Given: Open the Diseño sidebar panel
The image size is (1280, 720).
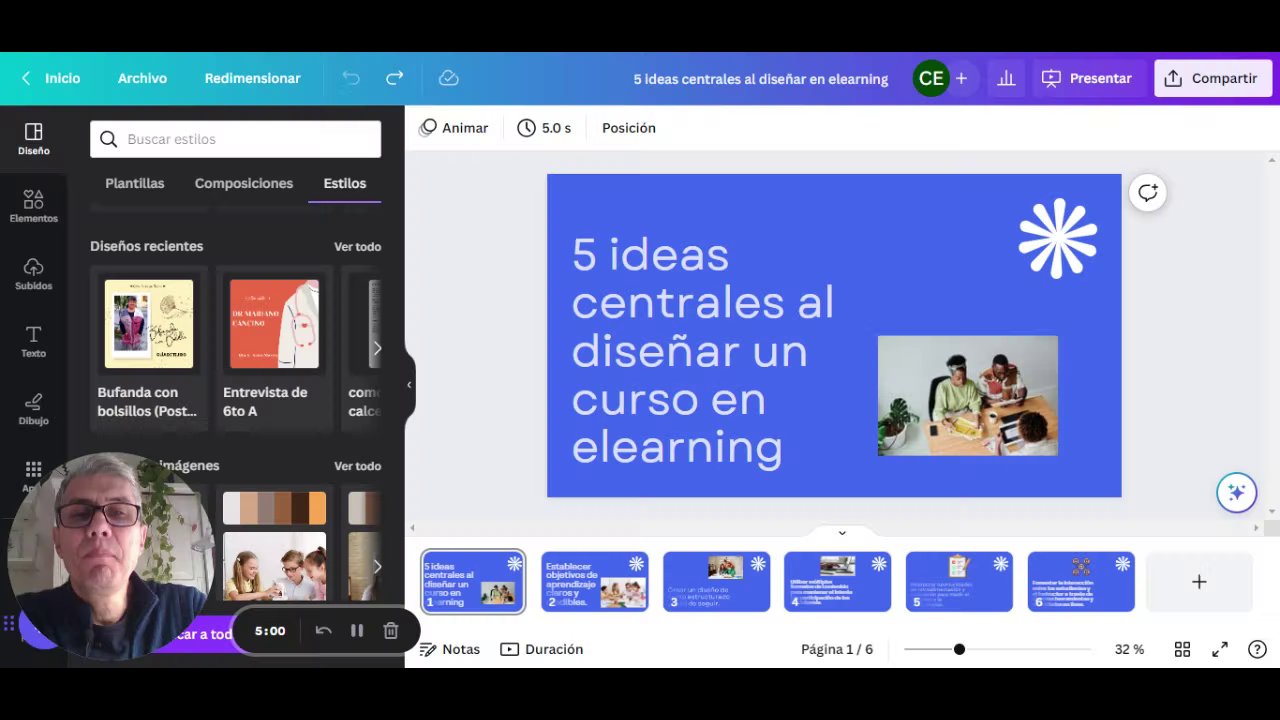Looking at the screenshot, I should pyautogui.click(x=33, y=139).
